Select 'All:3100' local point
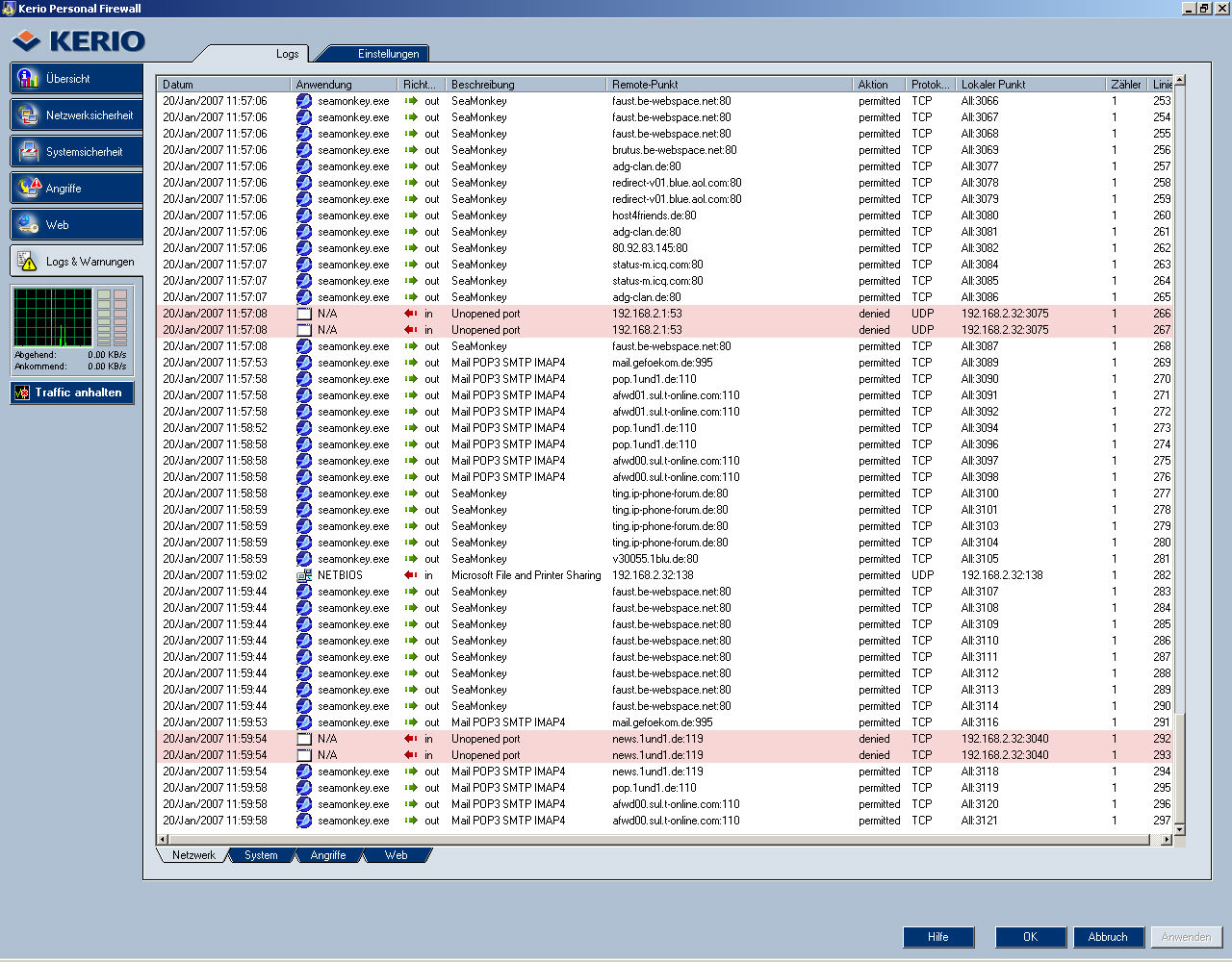The height and width of the screenshot is (962, 1232). pos(980,494)
